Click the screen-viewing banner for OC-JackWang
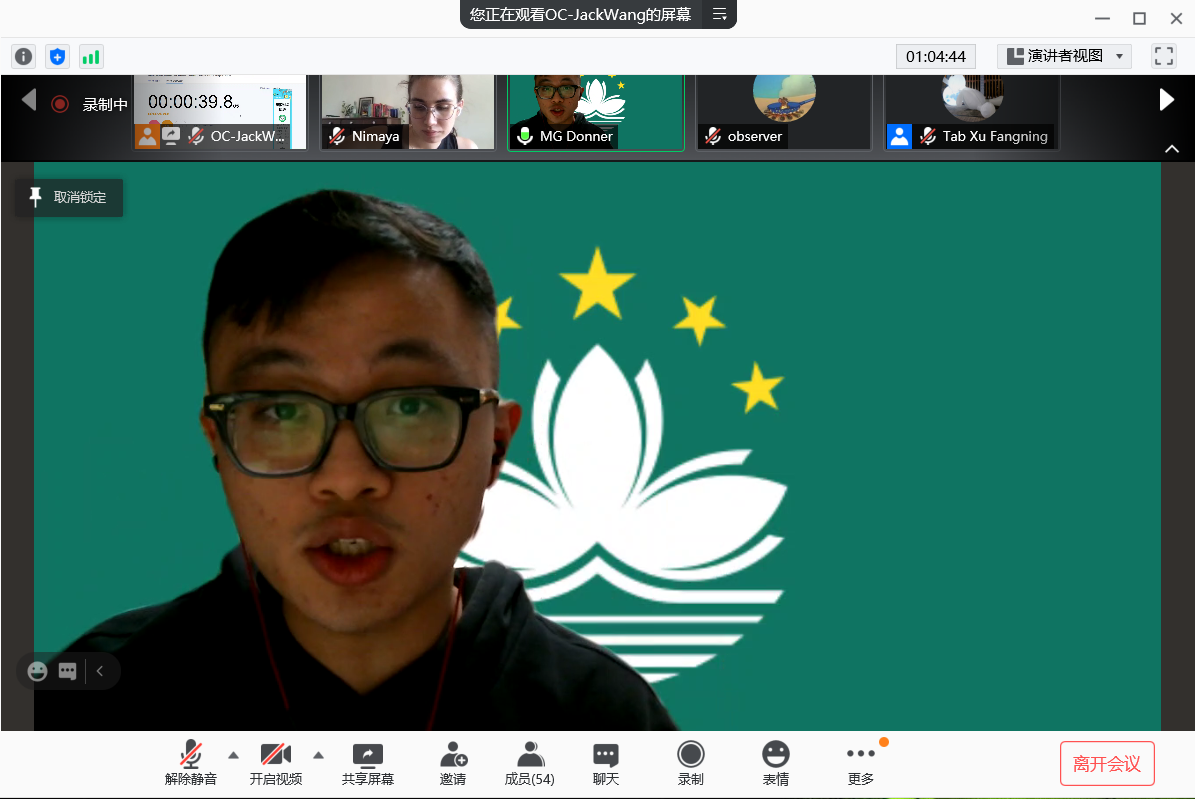Screen dimensions: 1195x799 coord(581,14)
